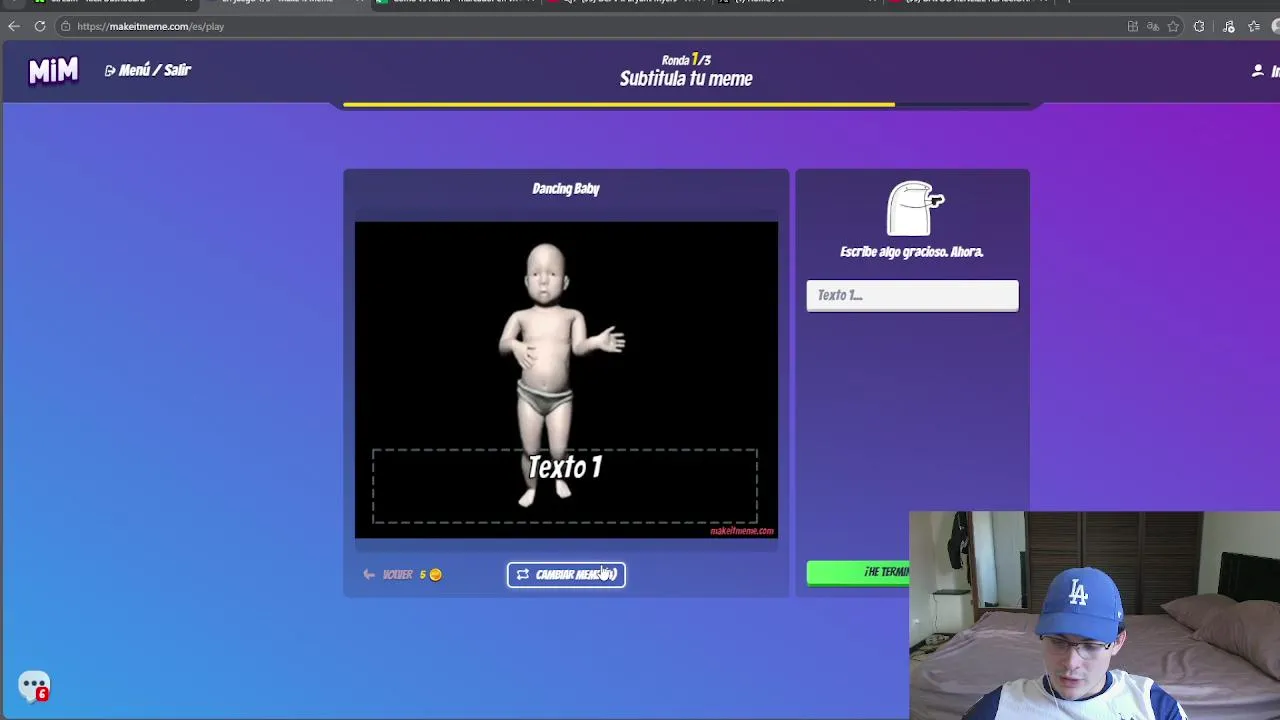Click the Texto 1 caption box on the meme
Screen dimensions: 1280x720
[565, 486]
